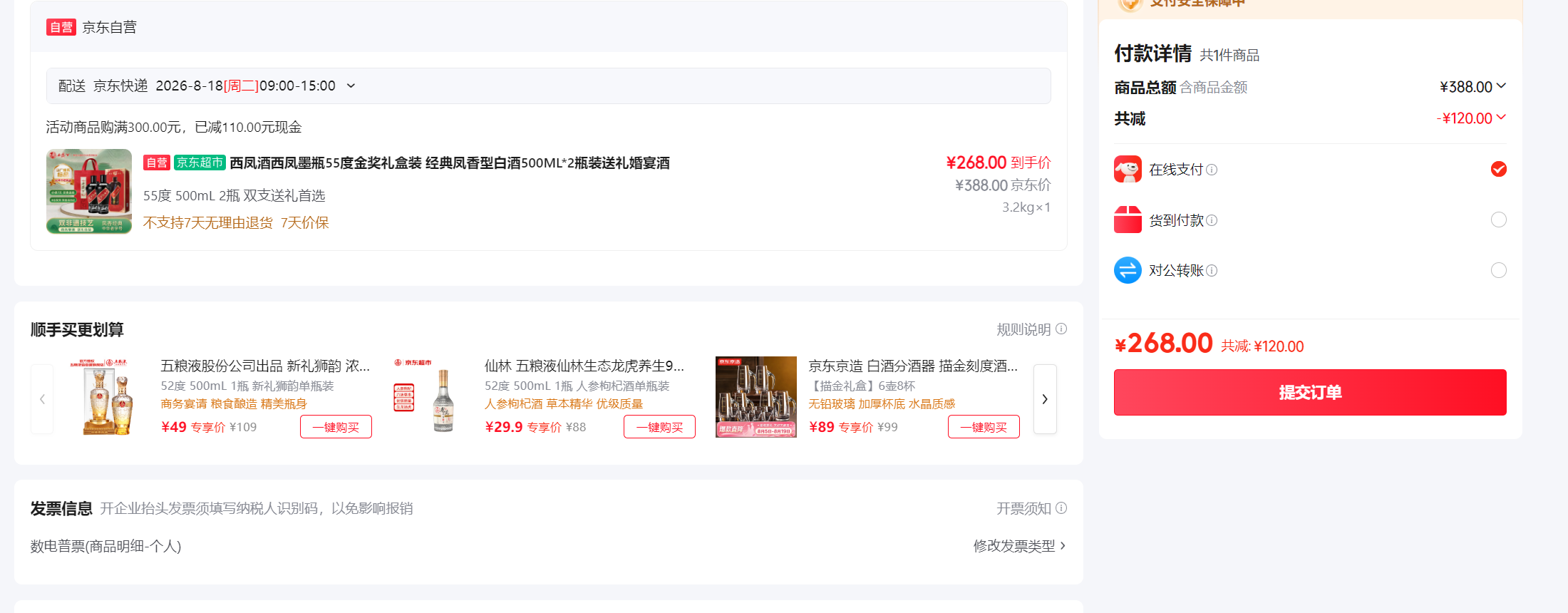
Task: Click the 3.2kg×1 weight and quantity
Action: point(1026,207)
